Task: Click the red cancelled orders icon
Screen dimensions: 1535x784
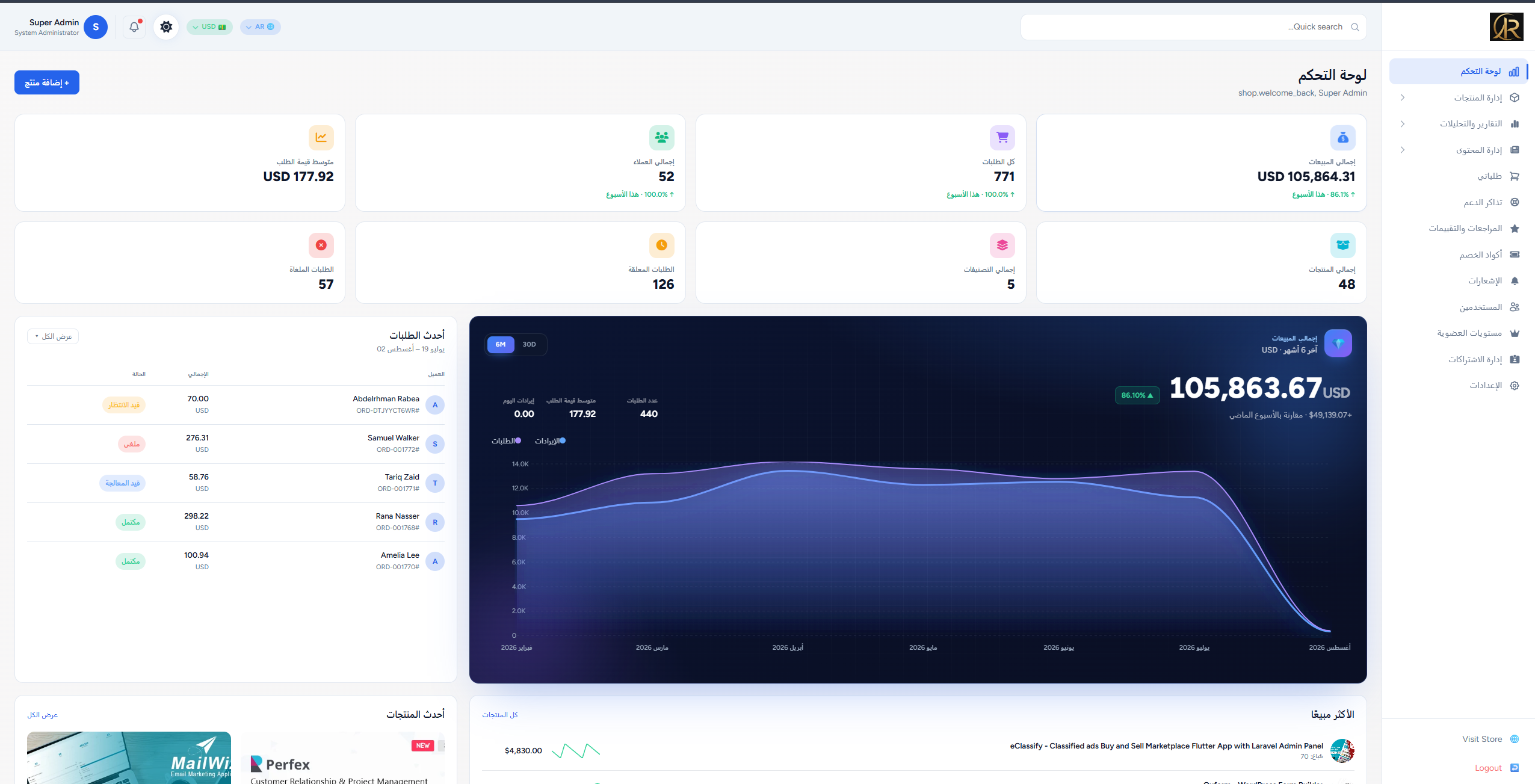Action: [321, 245]
